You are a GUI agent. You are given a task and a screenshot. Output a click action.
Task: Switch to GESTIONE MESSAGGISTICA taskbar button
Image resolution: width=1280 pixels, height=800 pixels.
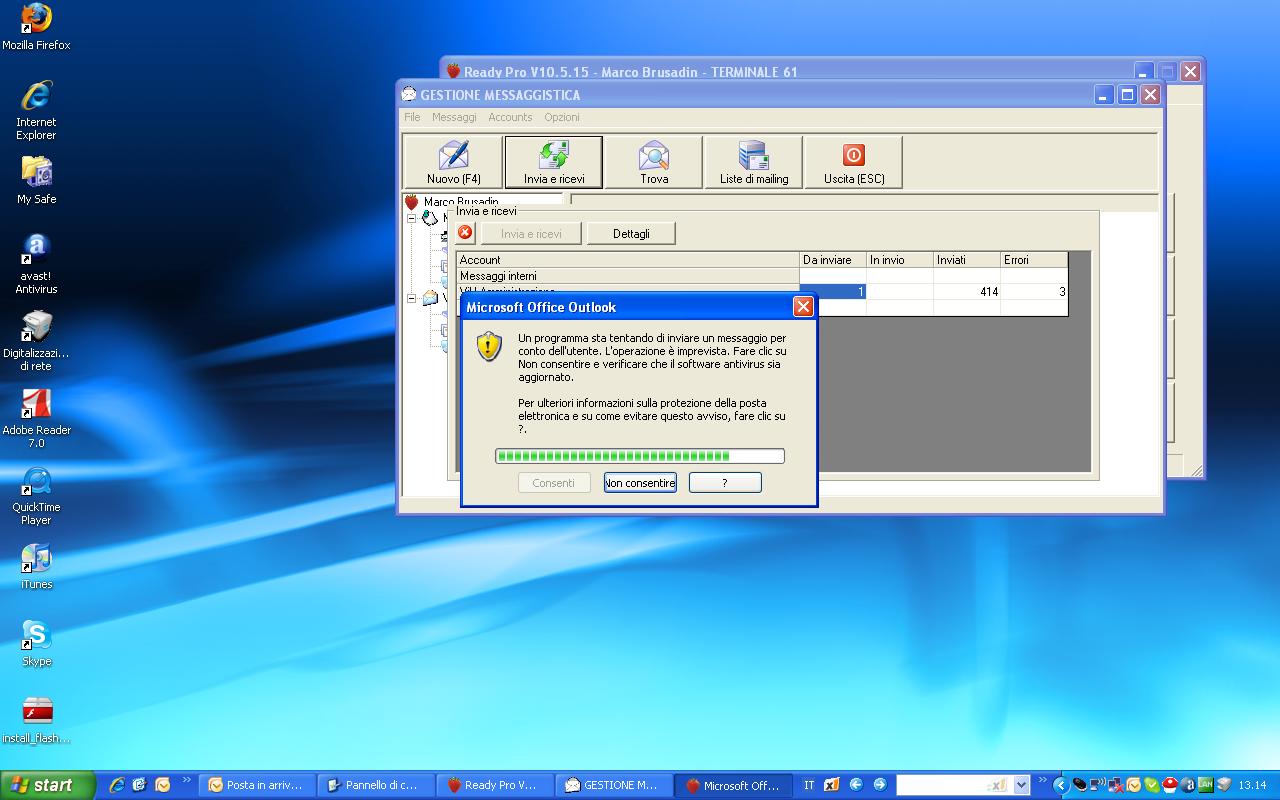click(x=615, y=785)
